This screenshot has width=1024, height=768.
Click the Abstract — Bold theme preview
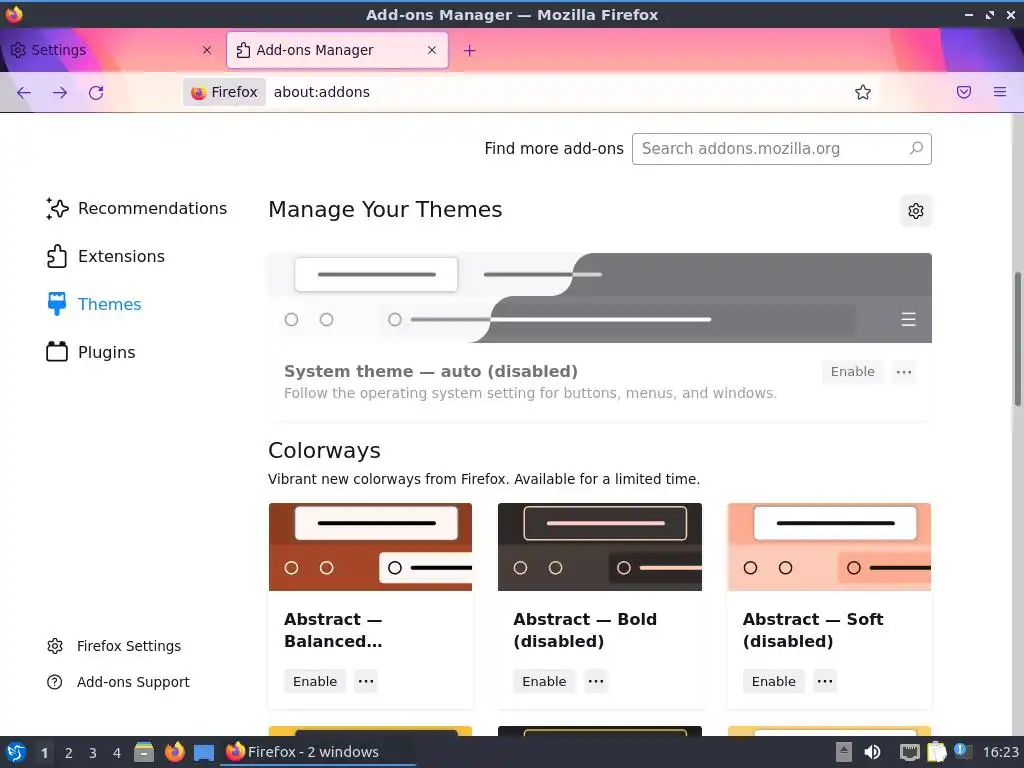coord(600,547)
